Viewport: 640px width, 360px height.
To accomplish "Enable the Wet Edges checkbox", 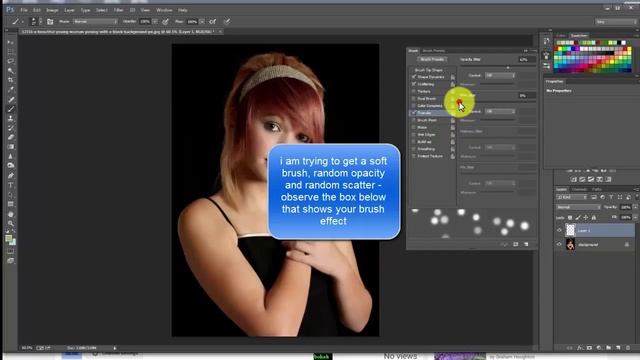I will click(x=414, y=134).
